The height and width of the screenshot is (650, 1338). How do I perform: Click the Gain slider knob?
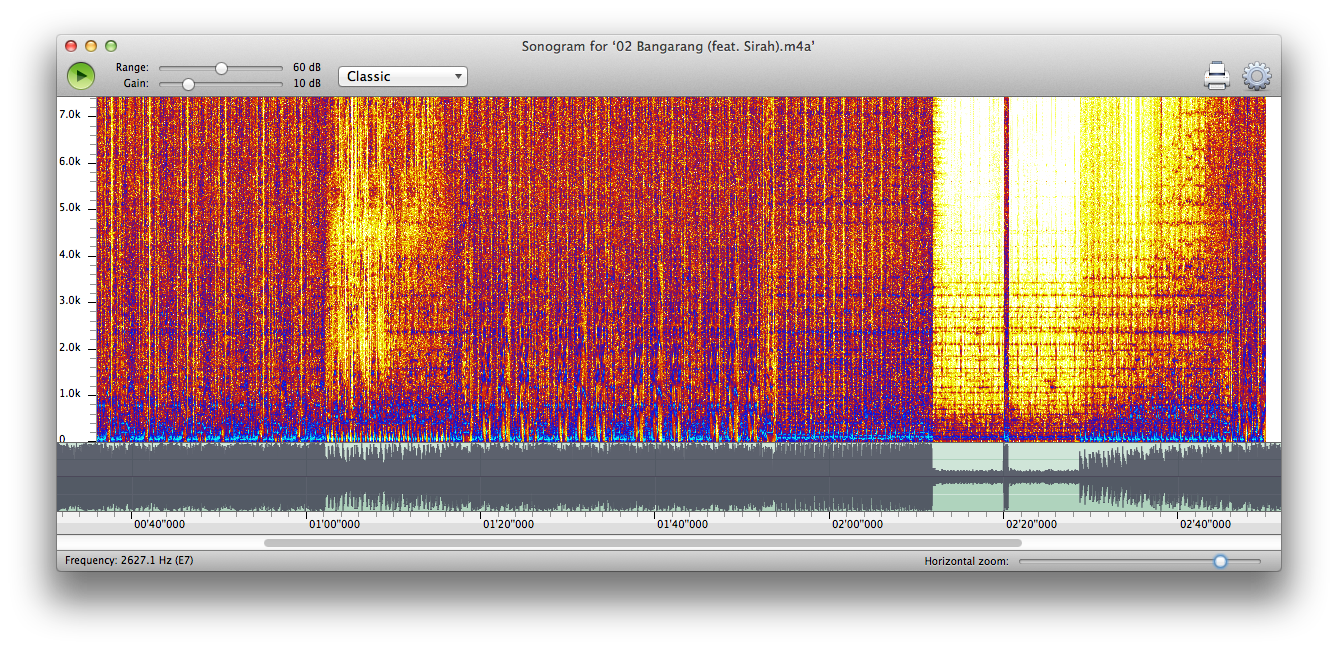(188, 84)
